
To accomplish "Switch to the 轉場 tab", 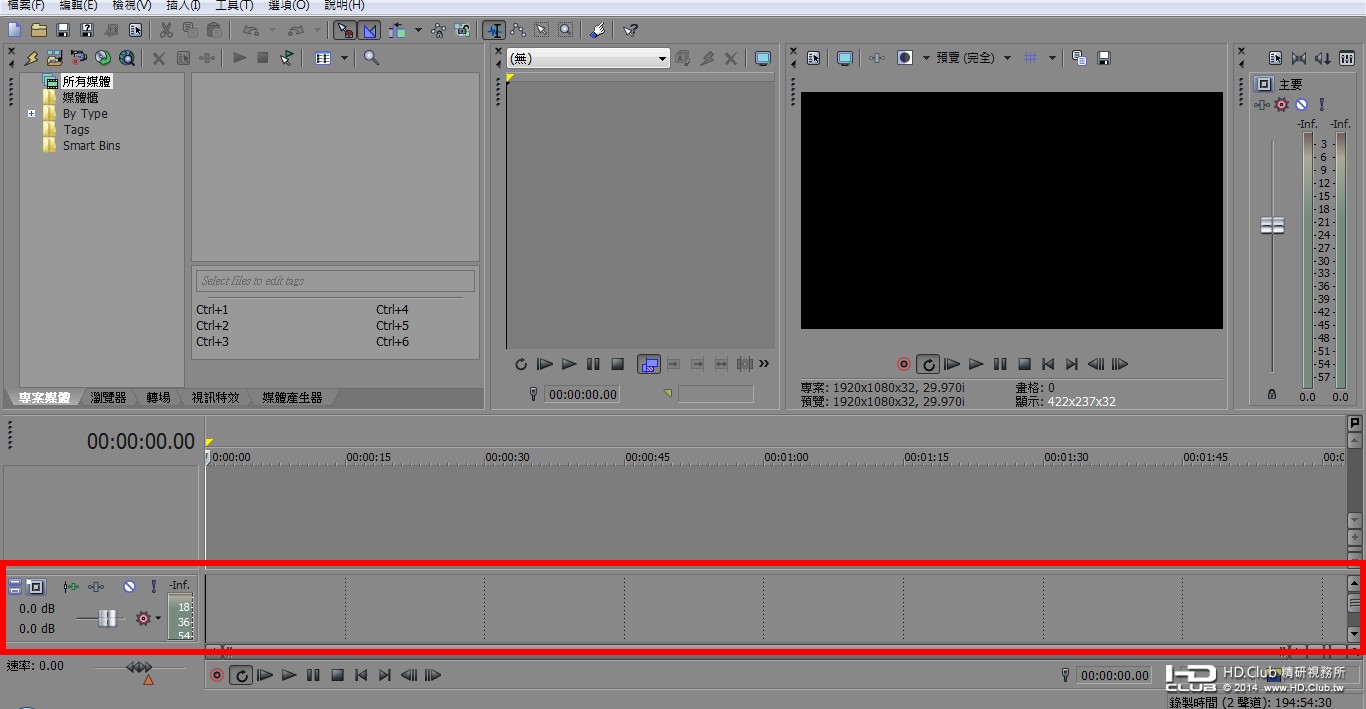I will (158, 398).
